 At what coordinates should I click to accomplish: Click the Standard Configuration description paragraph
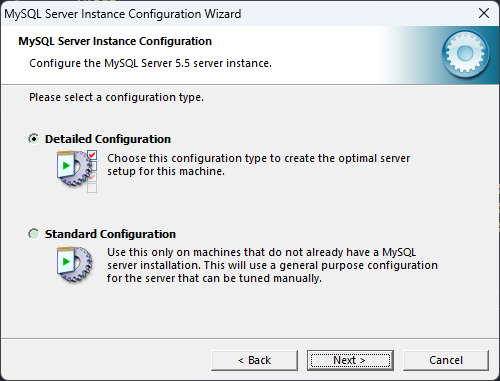(272, 265)
